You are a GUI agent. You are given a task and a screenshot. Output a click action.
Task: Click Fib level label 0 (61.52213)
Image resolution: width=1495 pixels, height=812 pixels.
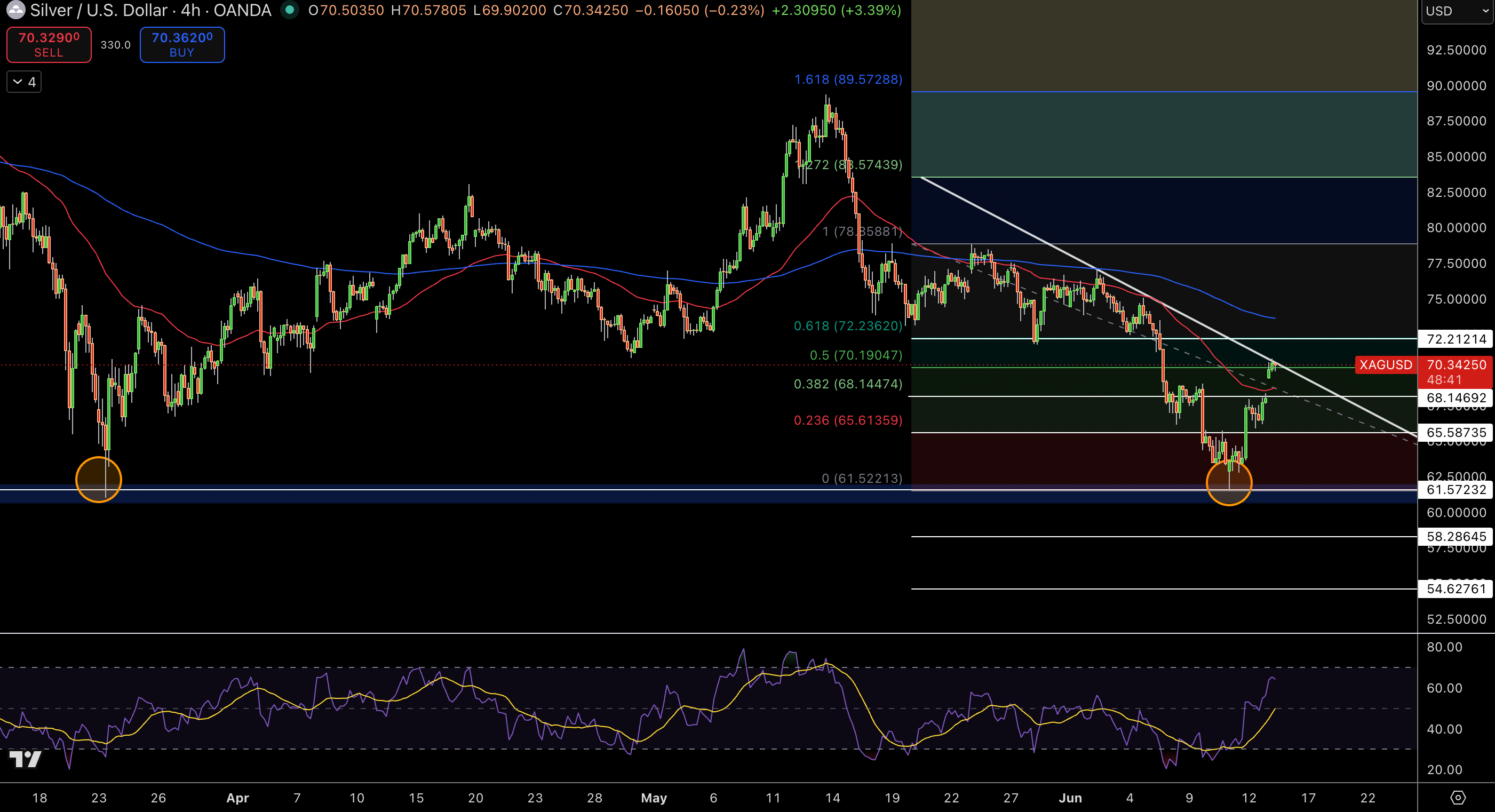point(862,478)
